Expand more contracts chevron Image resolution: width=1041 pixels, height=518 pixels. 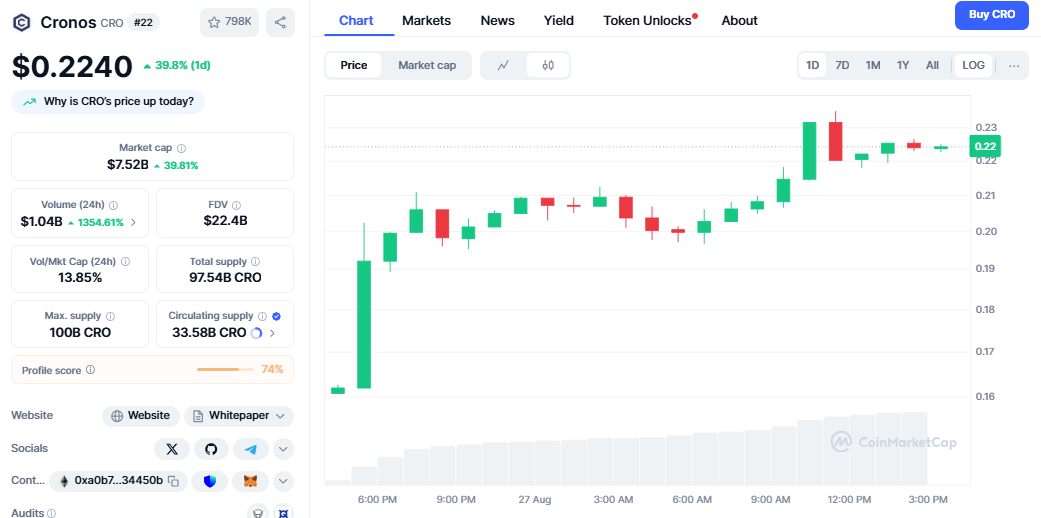283,481
